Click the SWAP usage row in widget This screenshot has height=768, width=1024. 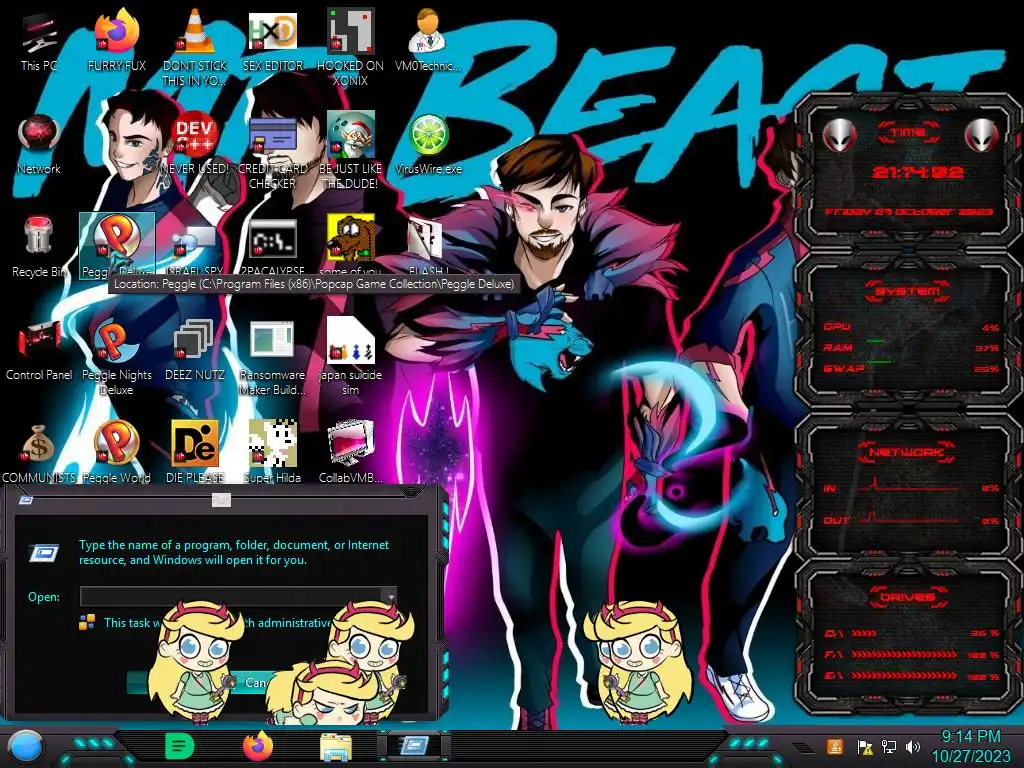pos(911,368)
